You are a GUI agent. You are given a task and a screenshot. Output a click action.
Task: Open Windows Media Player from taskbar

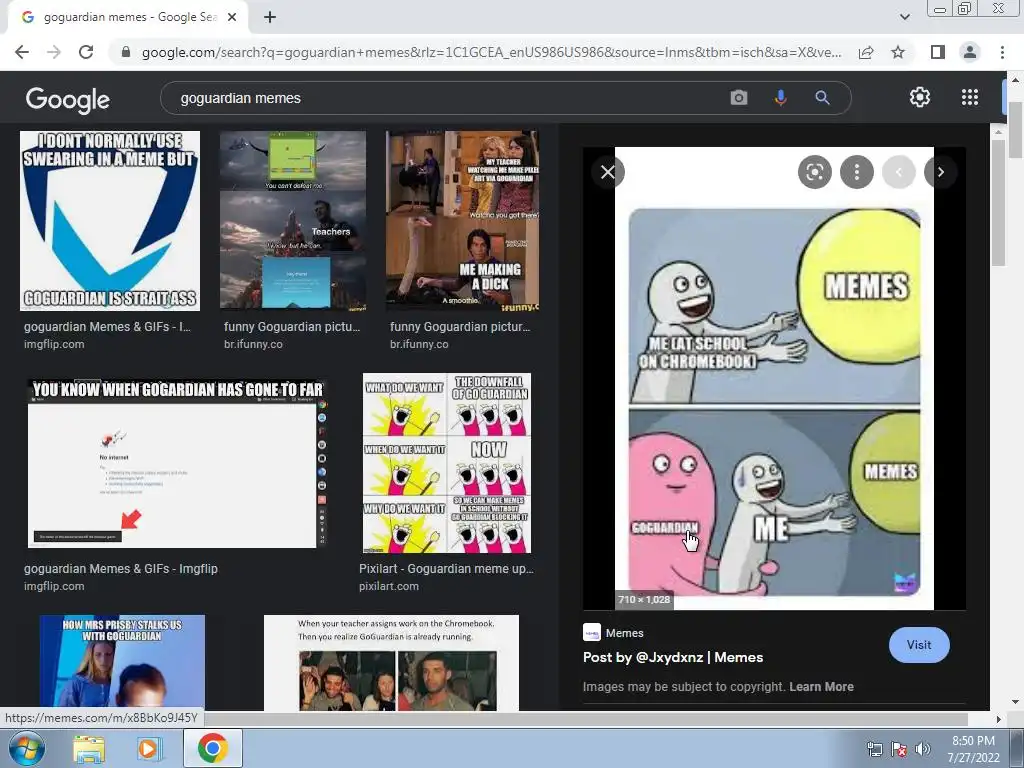point(148,748)
